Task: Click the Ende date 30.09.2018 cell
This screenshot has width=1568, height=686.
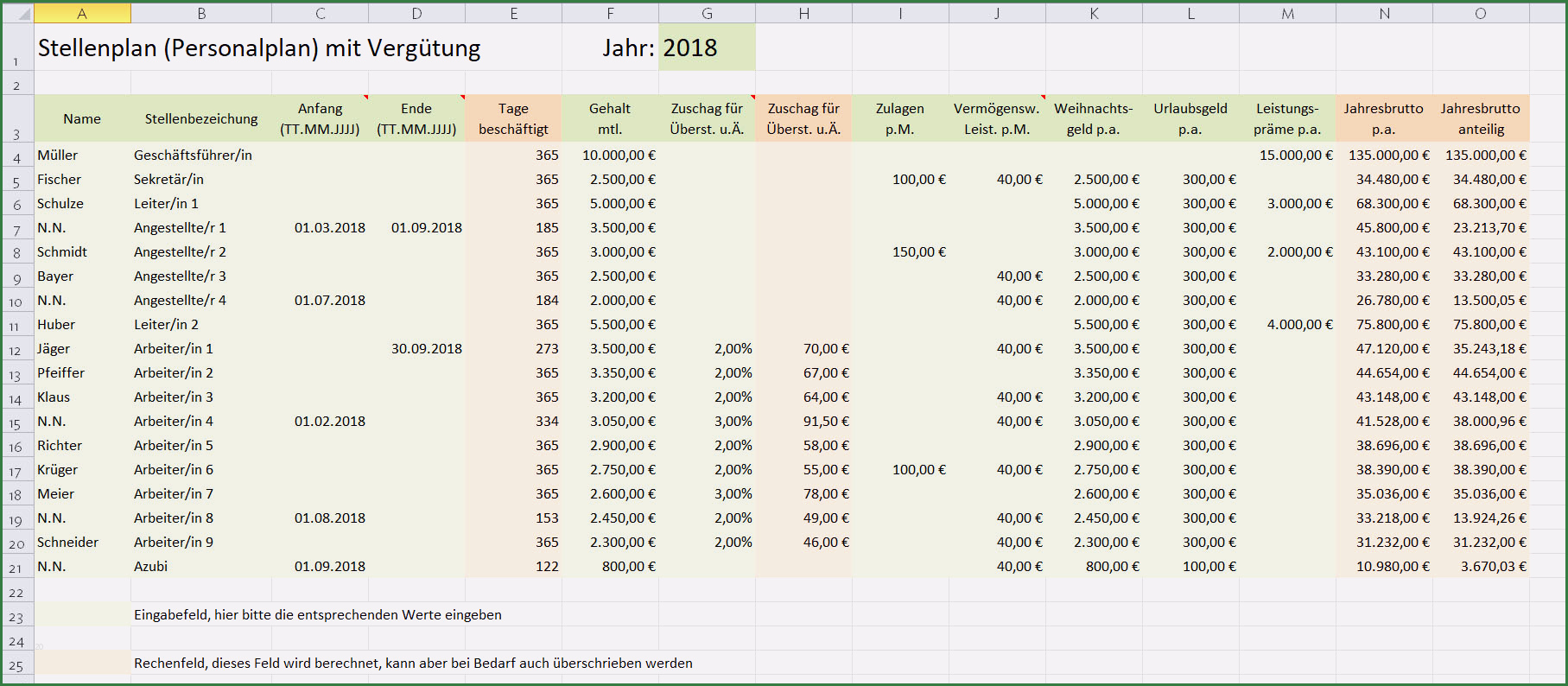Action: click(416, 349)
